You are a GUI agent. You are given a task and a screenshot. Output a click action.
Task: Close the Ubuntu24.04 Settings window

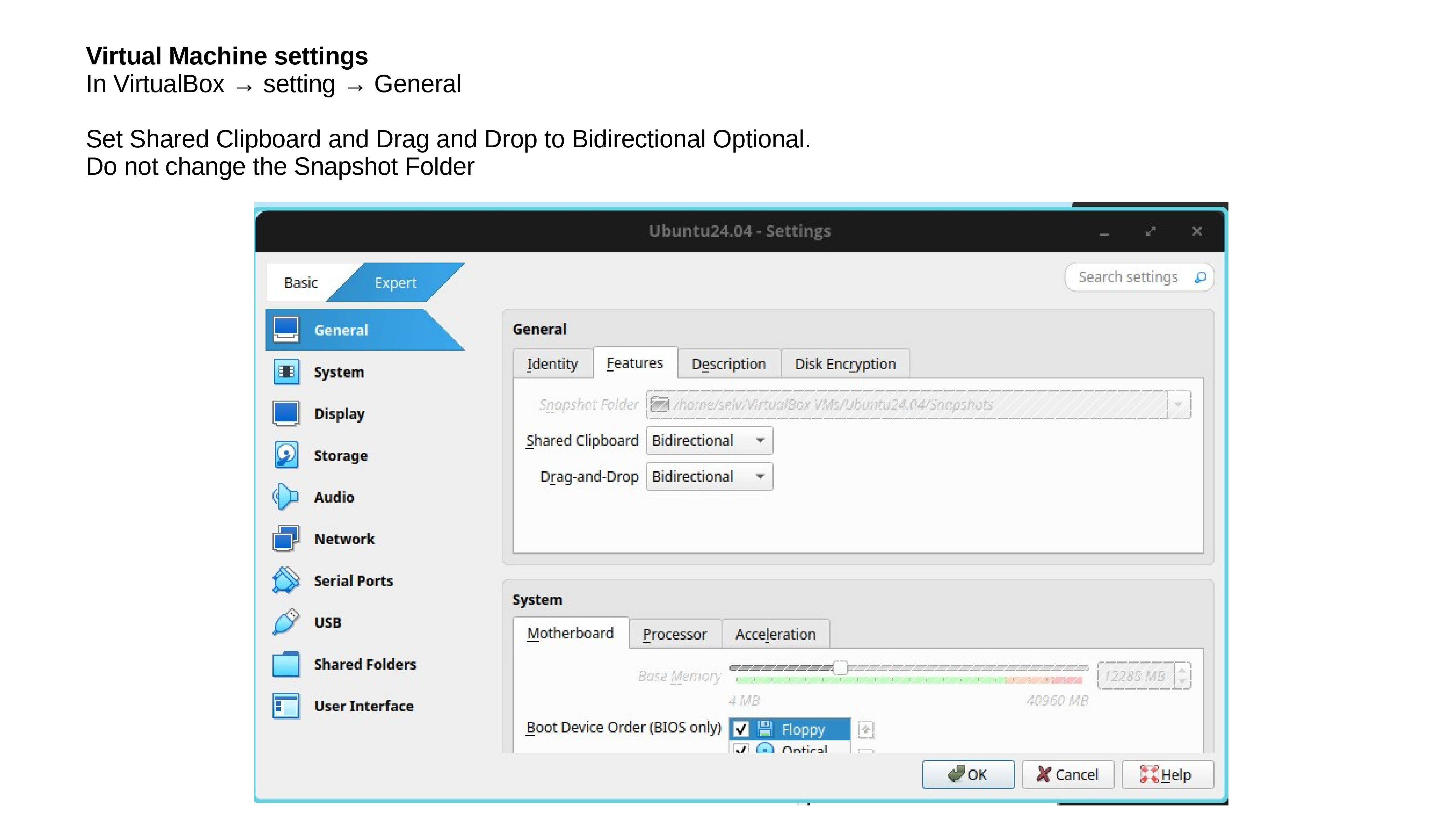[x=1196, y=231]
